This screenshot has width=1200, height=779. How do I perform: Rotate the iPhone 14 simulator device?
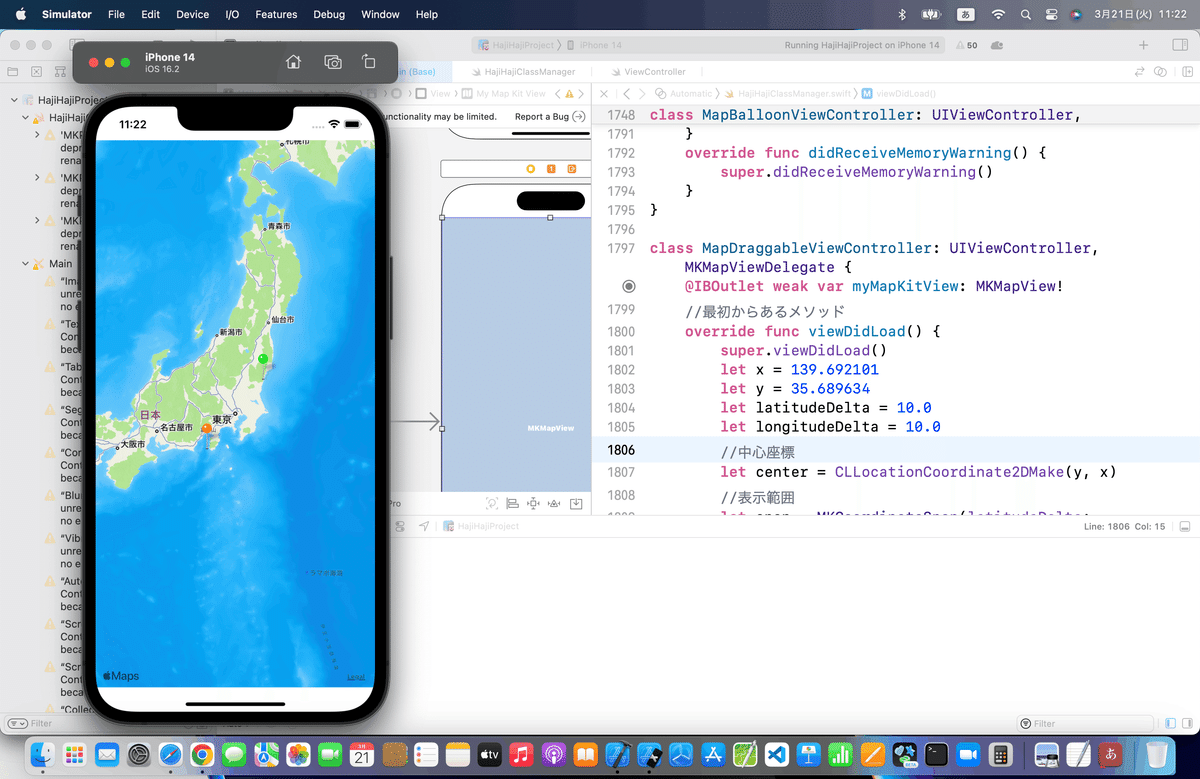tap(368, 62)
